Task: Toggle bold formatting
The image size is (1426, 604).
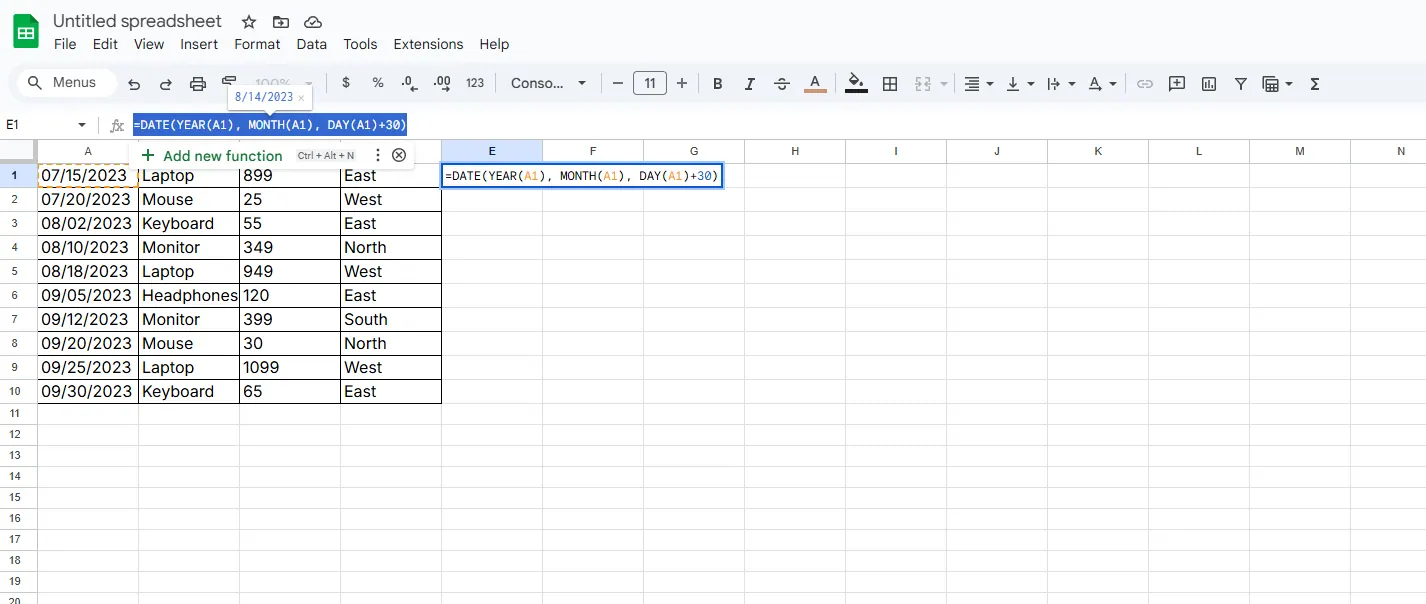Action: pos(717,84)
